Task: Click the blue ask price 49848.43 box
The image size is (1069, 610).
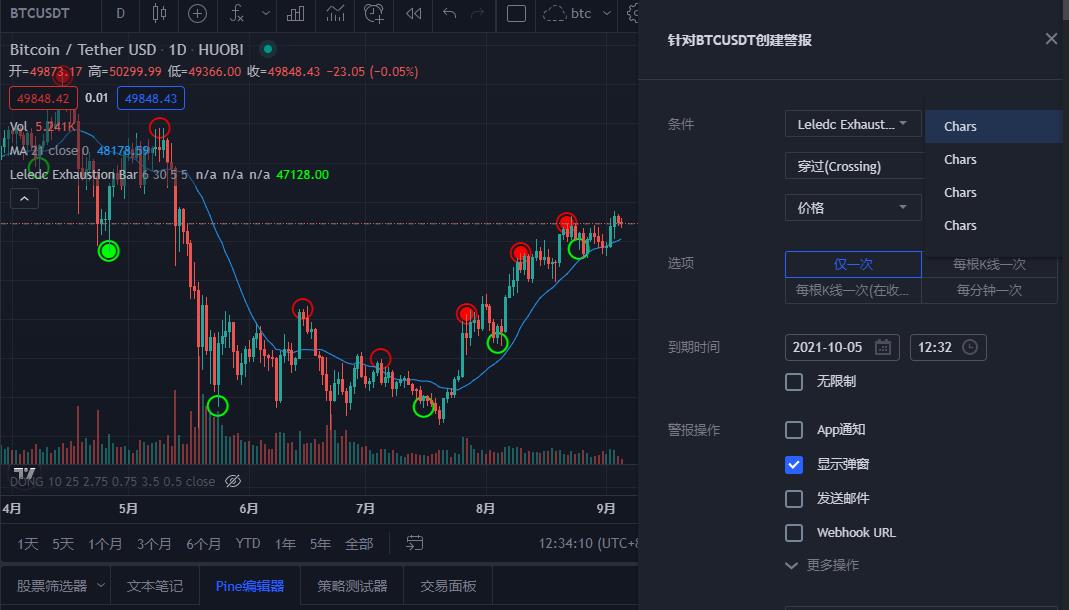Action: point(151,98)
